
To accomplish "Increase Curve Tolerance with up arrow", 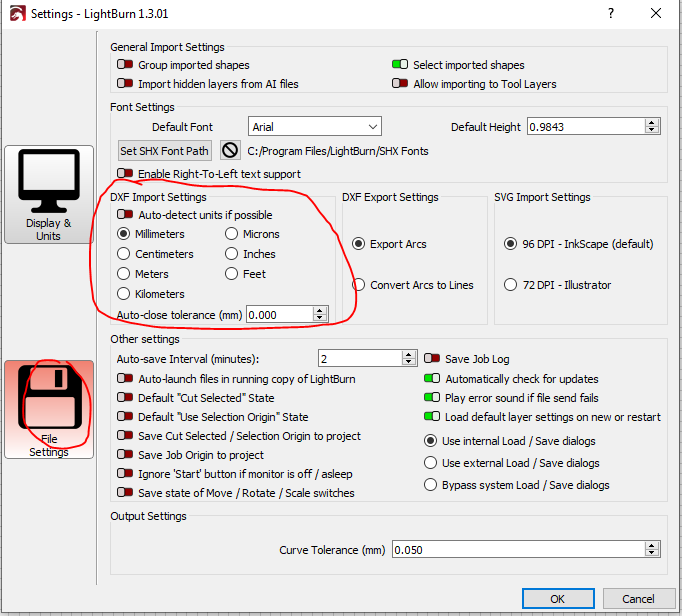I will click(652, 545).
